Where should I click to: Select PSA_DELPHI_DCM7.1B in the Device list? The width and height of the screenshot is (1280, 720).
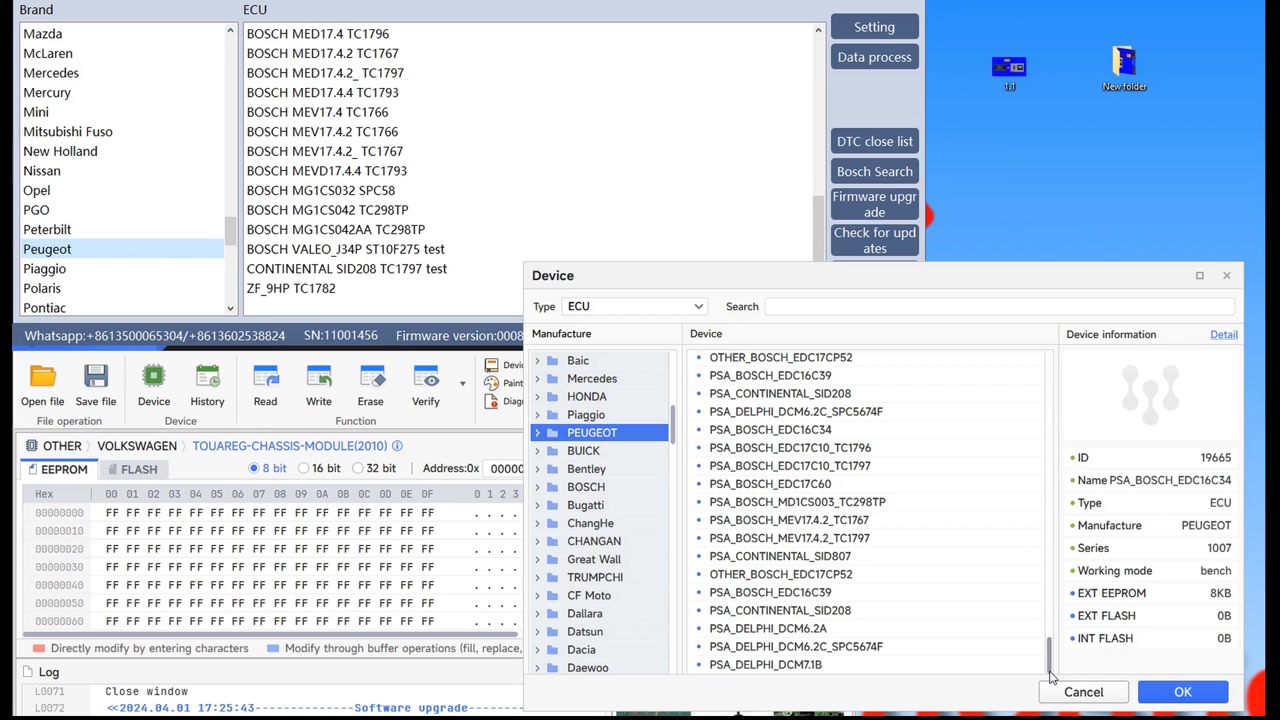[x=765, y=665]
